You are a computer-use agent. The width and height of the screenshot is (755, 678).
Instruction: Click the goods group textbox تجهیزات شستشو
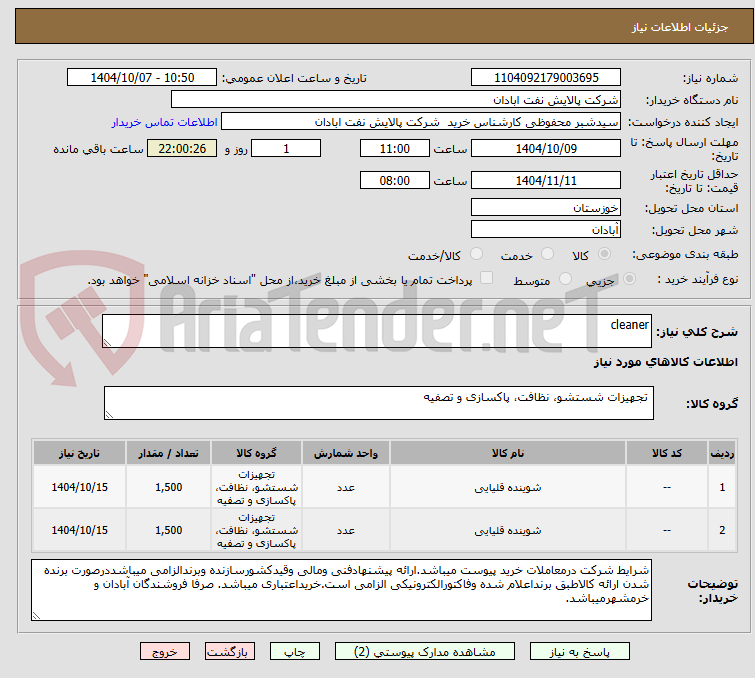click(378, 403)
